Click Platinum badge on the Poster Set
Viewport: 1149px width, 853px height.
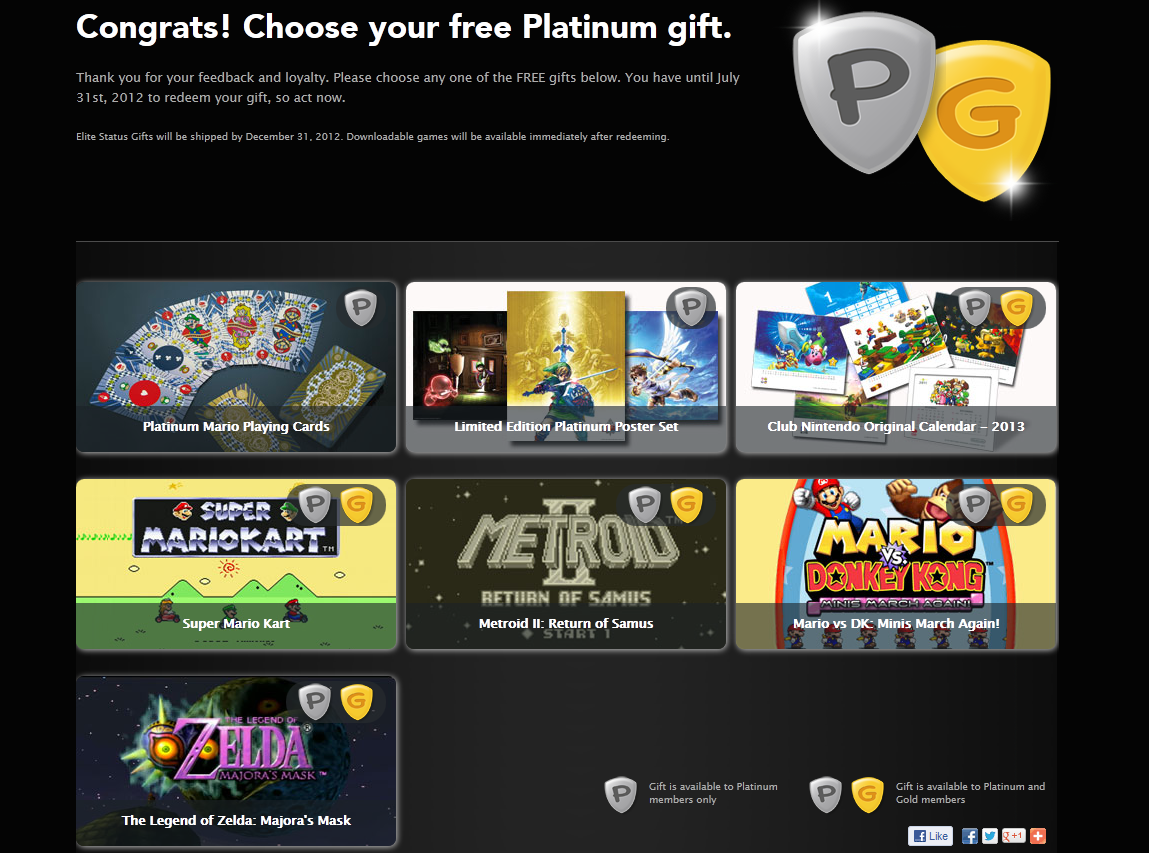(x=690, y=308)
